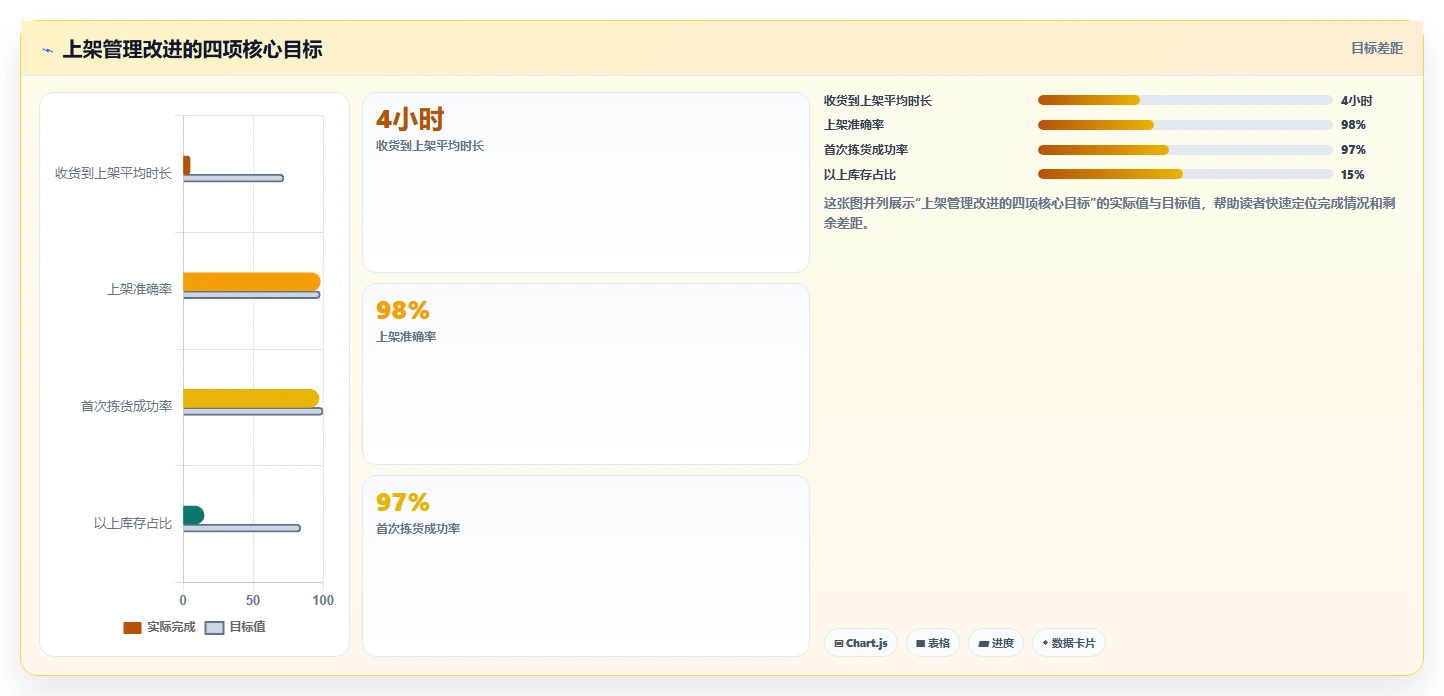Select the Chart.js tag chip

[x=861, y=643]
